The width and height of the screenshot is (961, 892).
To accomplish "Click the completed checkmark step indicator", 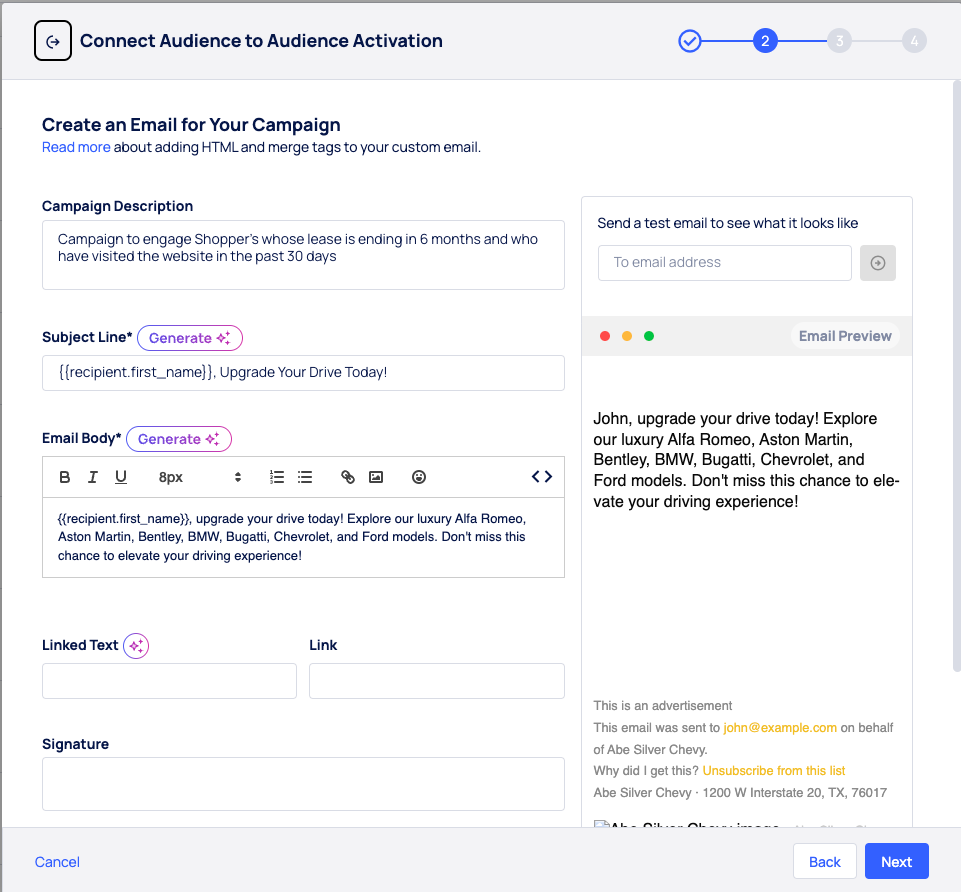I will click(690, 41).
